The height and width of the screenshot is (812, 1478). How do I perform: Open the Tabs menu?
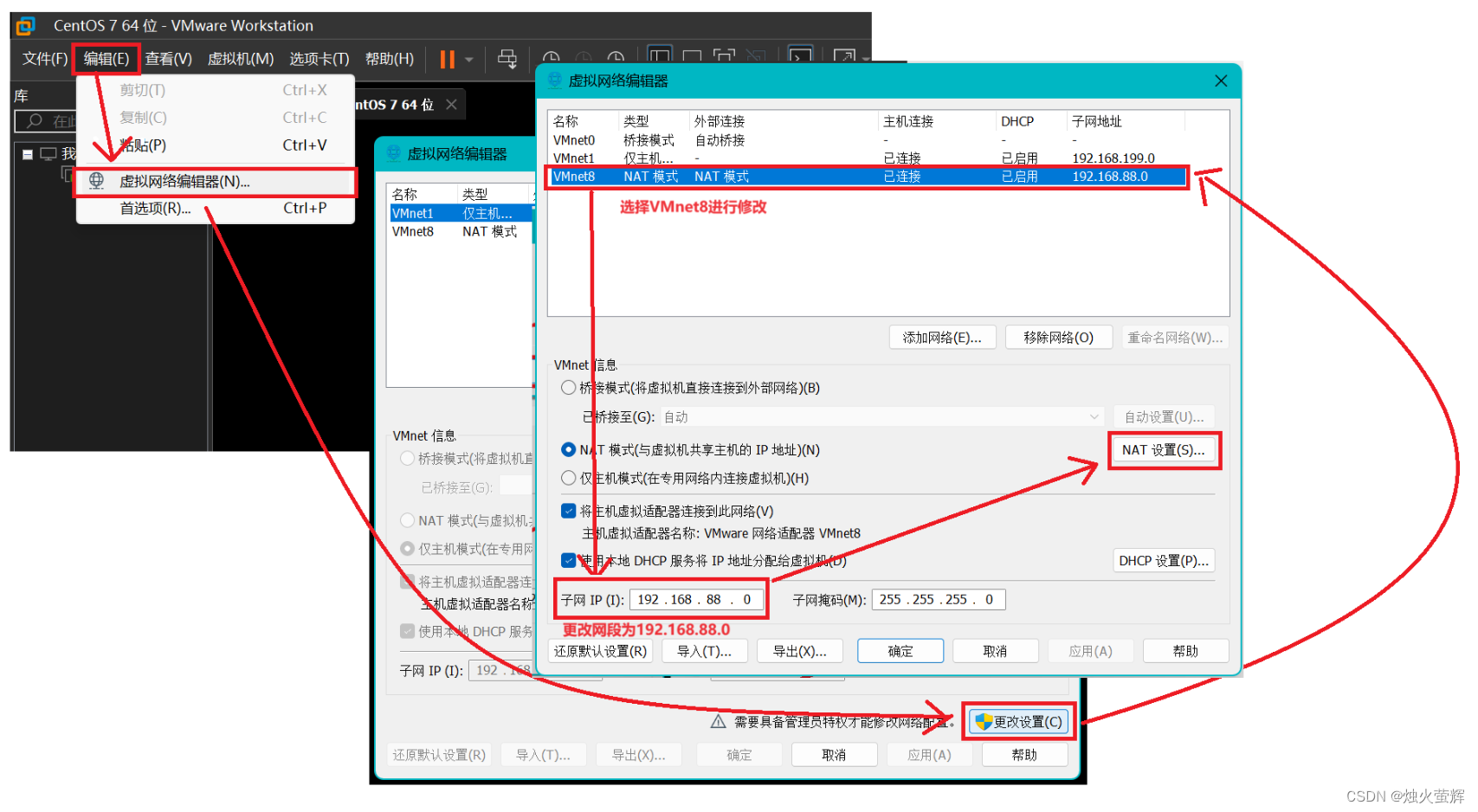(319, 59)
